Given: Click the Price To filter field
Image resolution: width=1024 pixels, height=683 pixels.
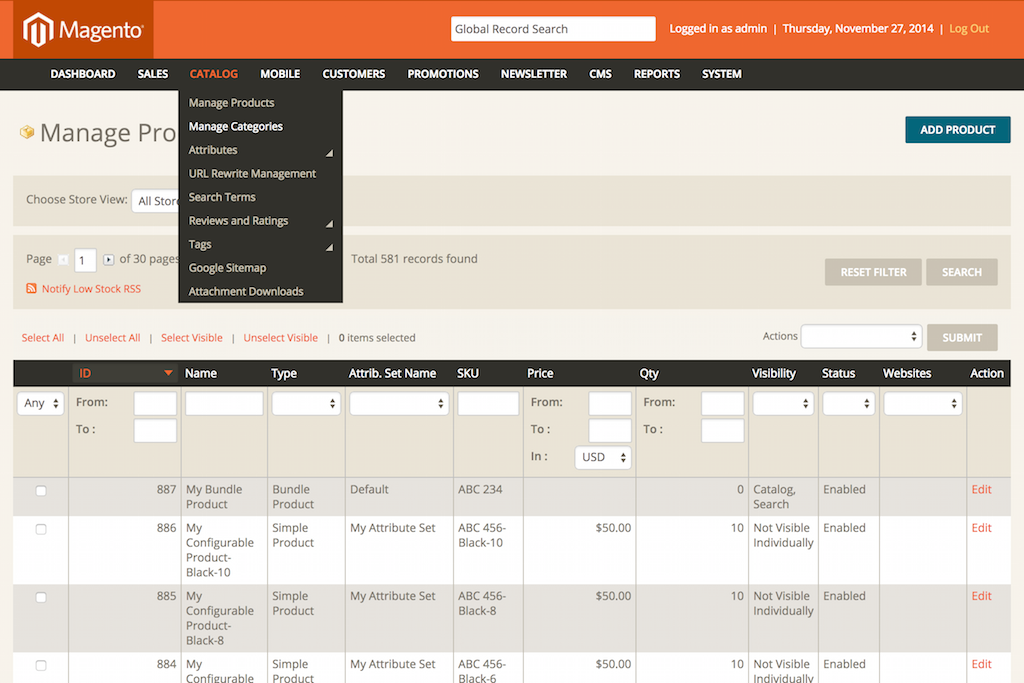Looking at the screenshot, I should click(x=610, y=430).
